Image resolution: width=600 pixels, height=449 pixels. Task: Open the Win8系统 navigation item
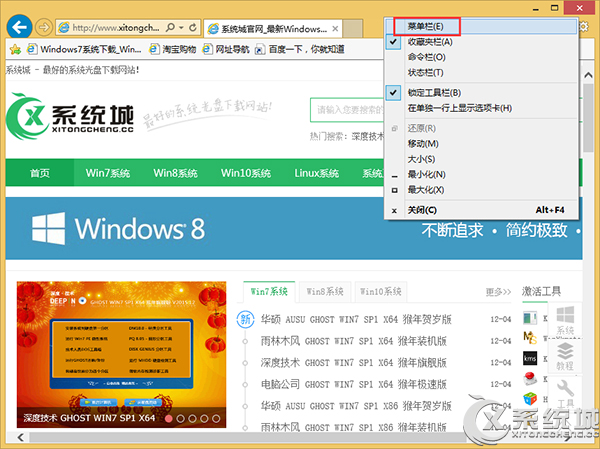[175, 173]
